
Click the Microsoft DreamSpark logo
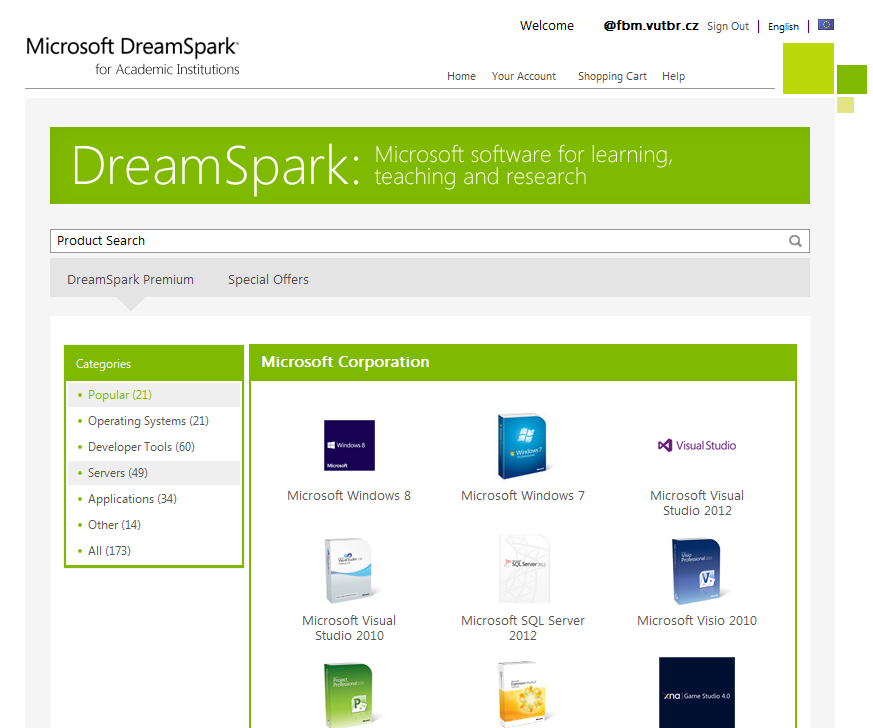click(133, 56)
